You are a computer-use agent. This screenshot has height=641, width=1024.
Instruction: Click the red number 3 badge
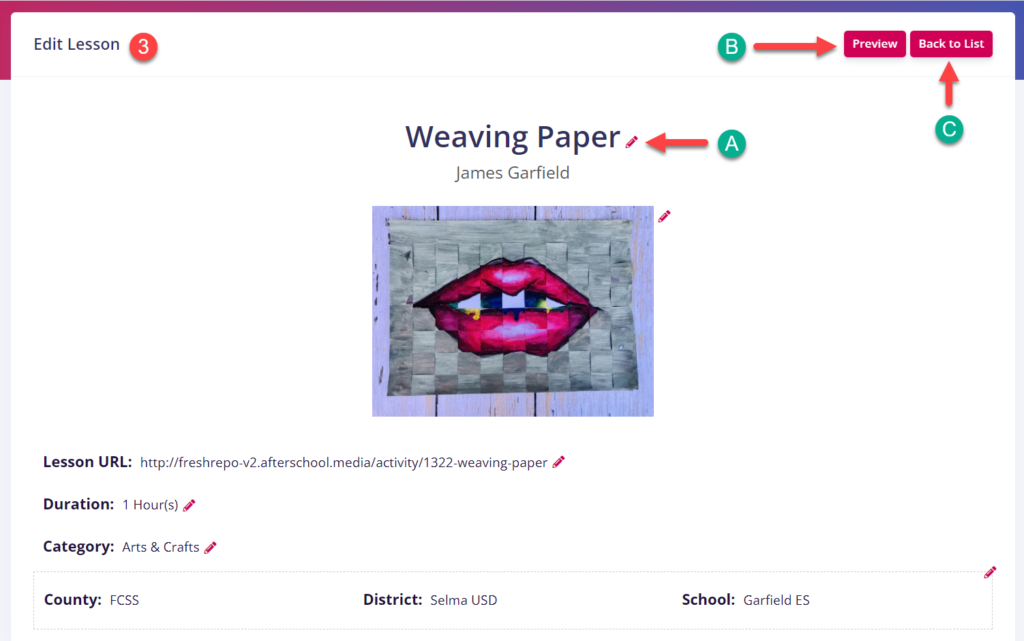tap(143, 47)
